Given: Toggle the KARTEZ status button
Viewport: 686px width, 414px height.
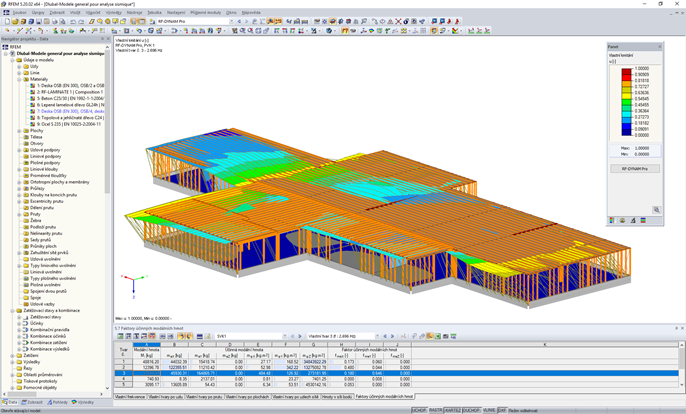Looking at the screenshot, I should coord(453,410).
